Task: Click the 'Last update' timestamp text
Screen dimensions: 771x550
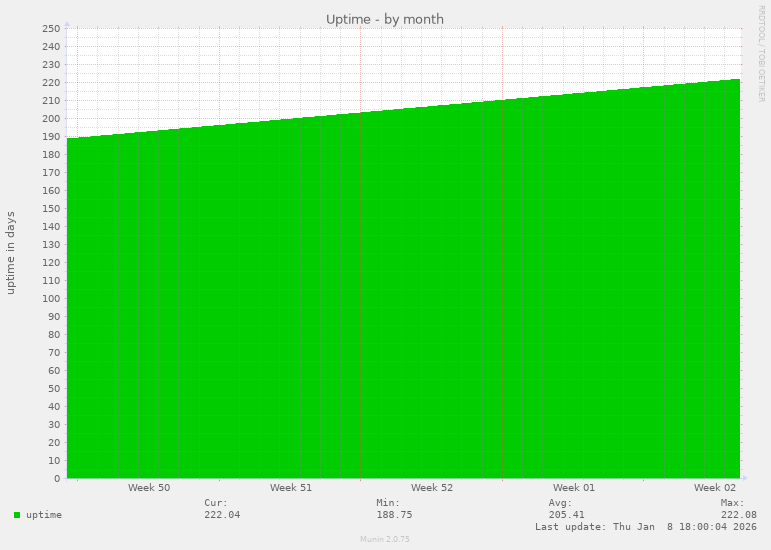Action: (646, 527)
